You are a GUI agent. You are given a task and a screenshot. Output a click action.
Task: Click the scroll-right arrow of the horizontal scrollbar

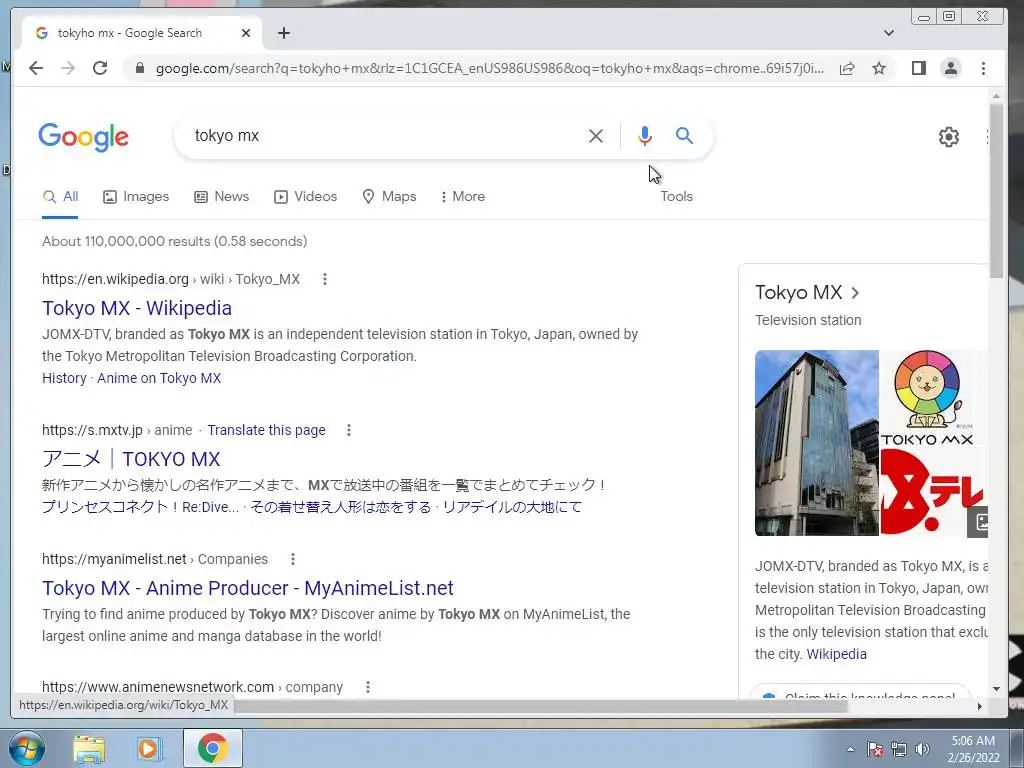pos(980,706)
